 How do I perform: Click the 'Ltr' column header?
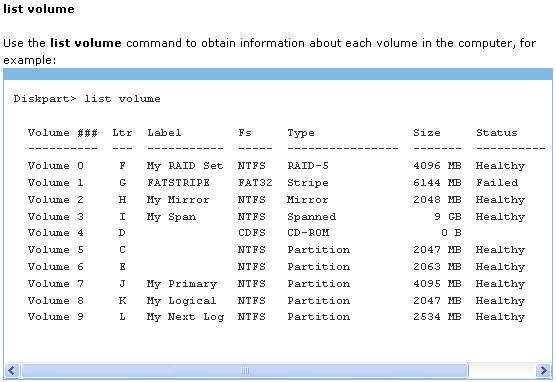coord(122,133)
